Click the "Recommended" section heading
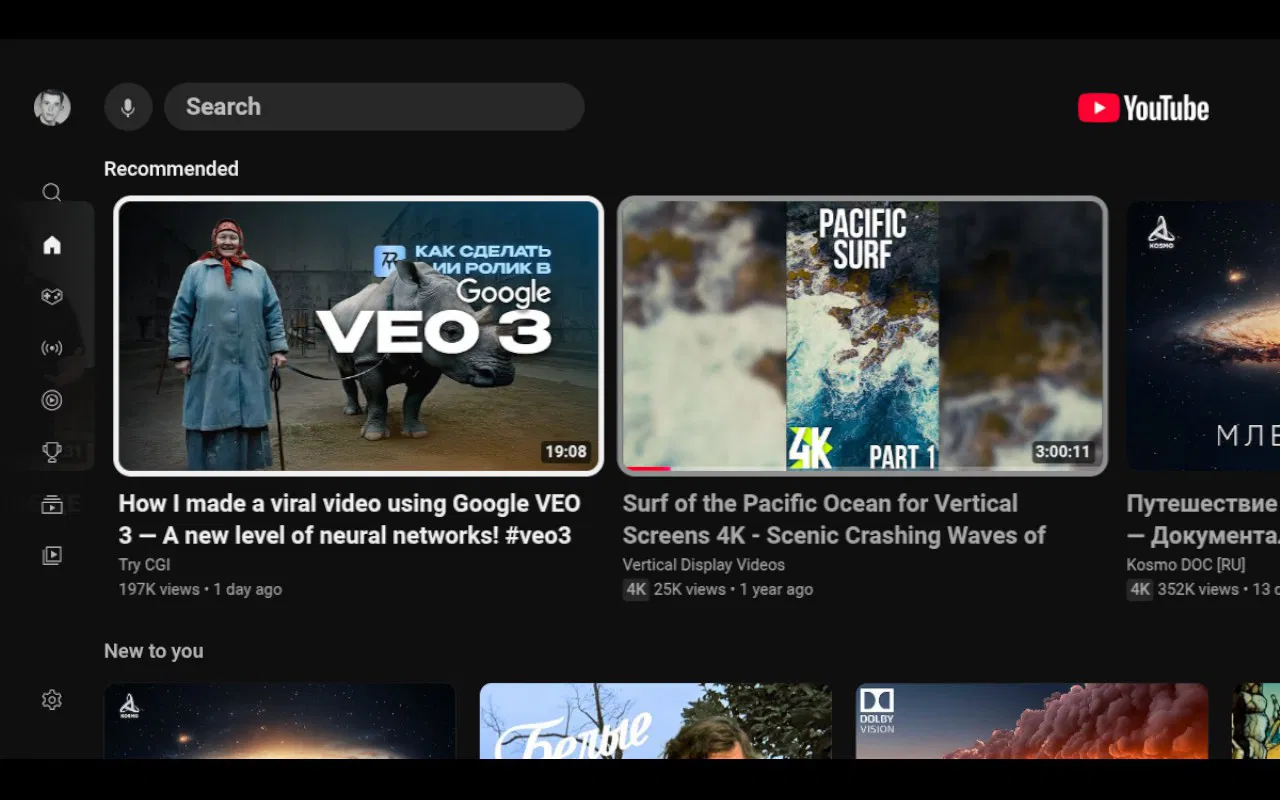Viewport: 1280px width, 800px height. (171, 169)
